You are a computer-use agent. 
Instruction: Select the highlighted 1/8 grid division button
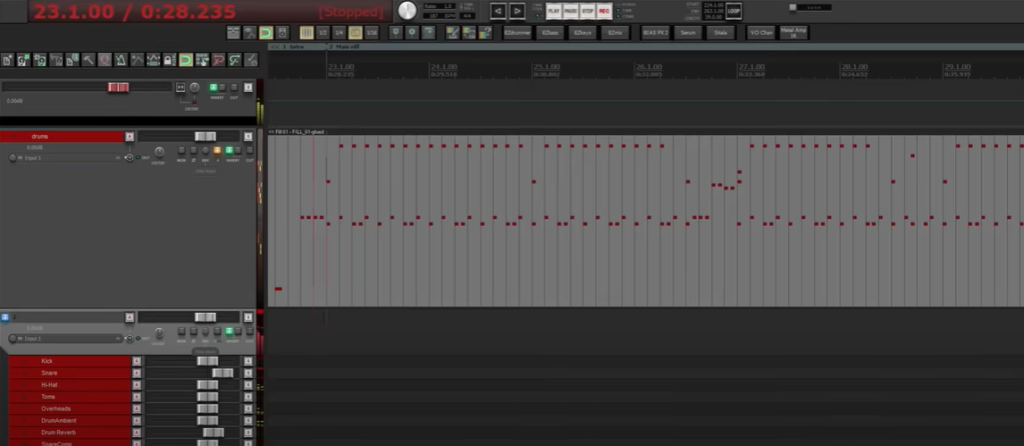tap(355, 33)
